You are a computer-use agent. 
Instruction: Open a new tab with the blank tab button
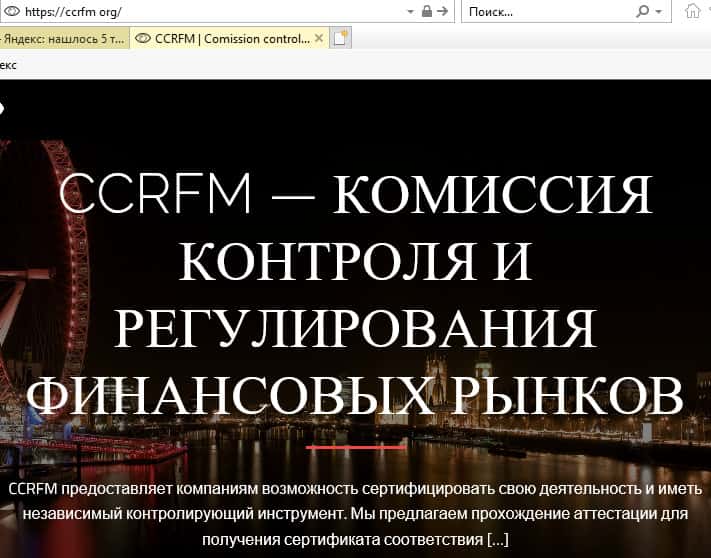click(340, 39)
